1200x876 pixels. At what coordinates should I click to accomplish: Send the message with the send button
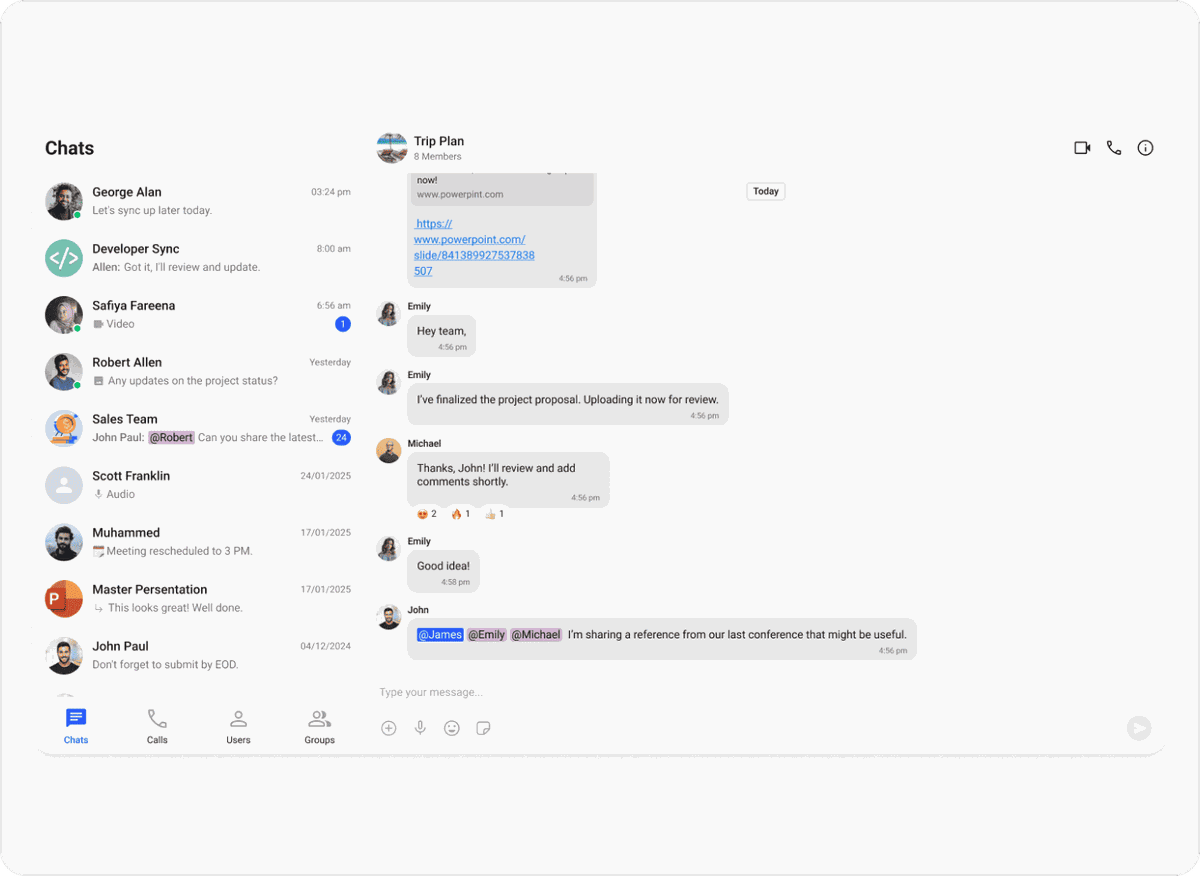pos(1139,728)
